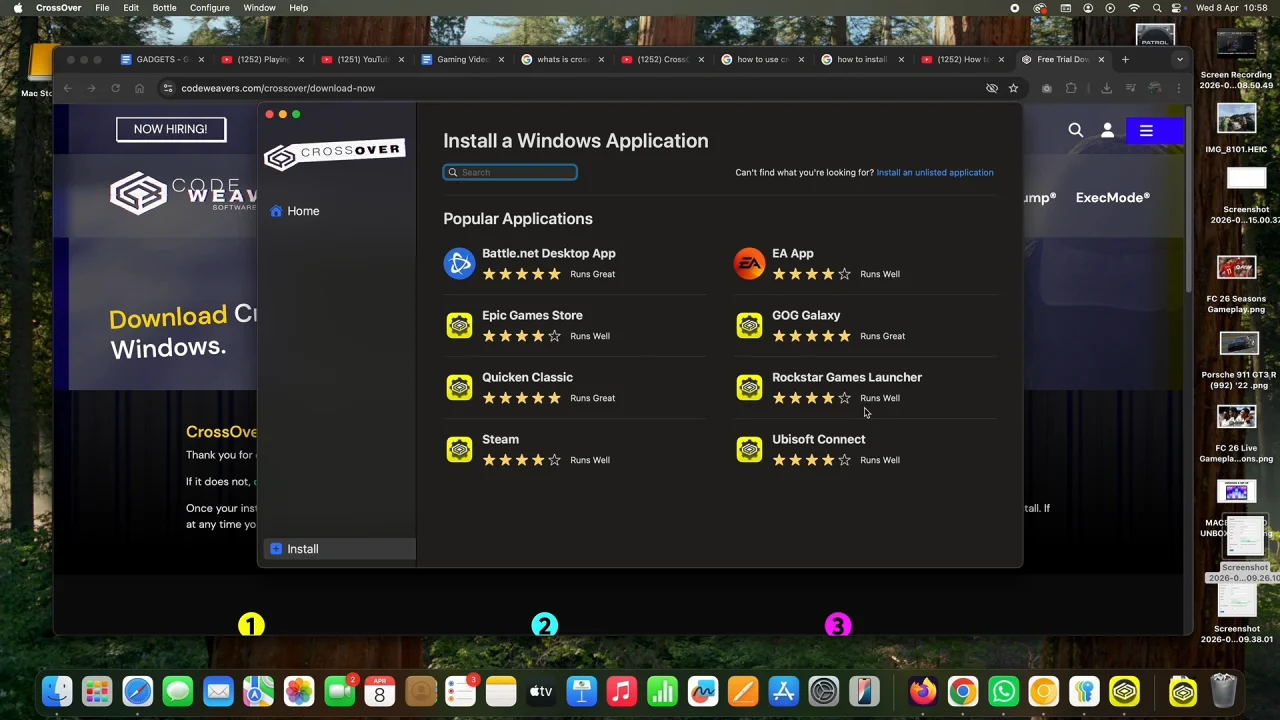
Task: Click the GOG Galaxy icon
Action: click(749, 325)
